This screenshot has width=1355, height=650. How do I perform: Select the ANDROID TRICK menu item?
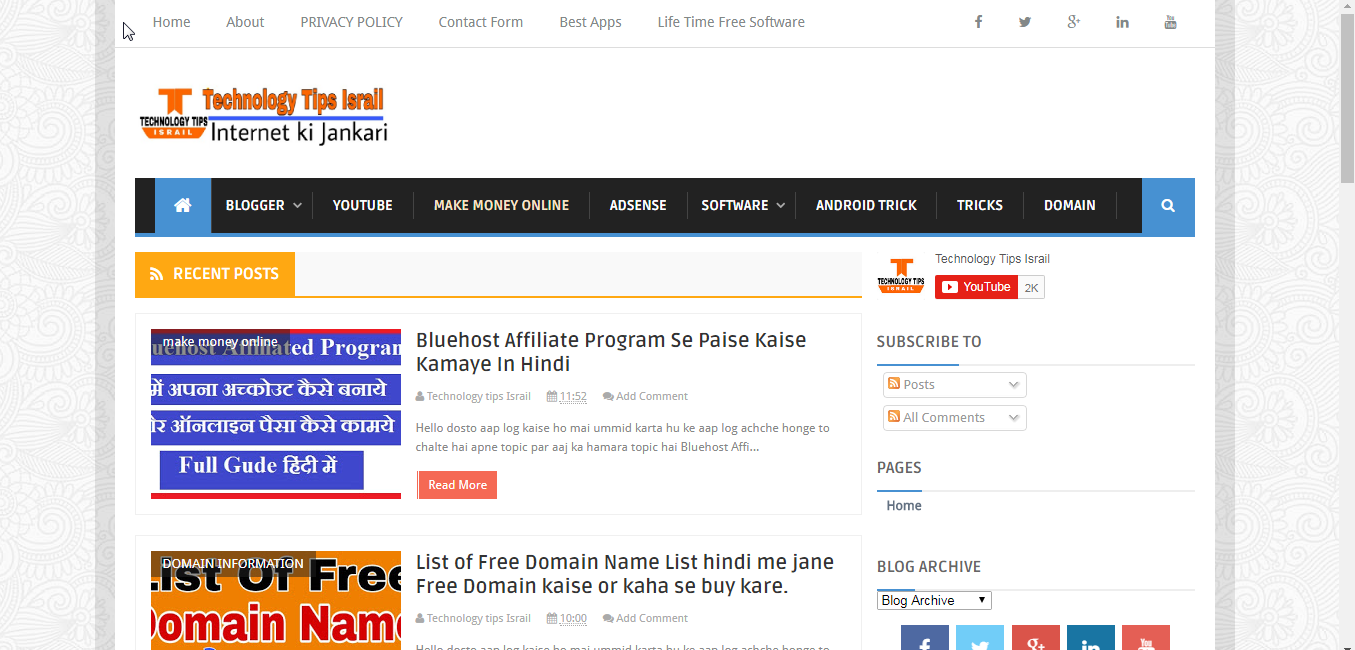coord(866,205)
